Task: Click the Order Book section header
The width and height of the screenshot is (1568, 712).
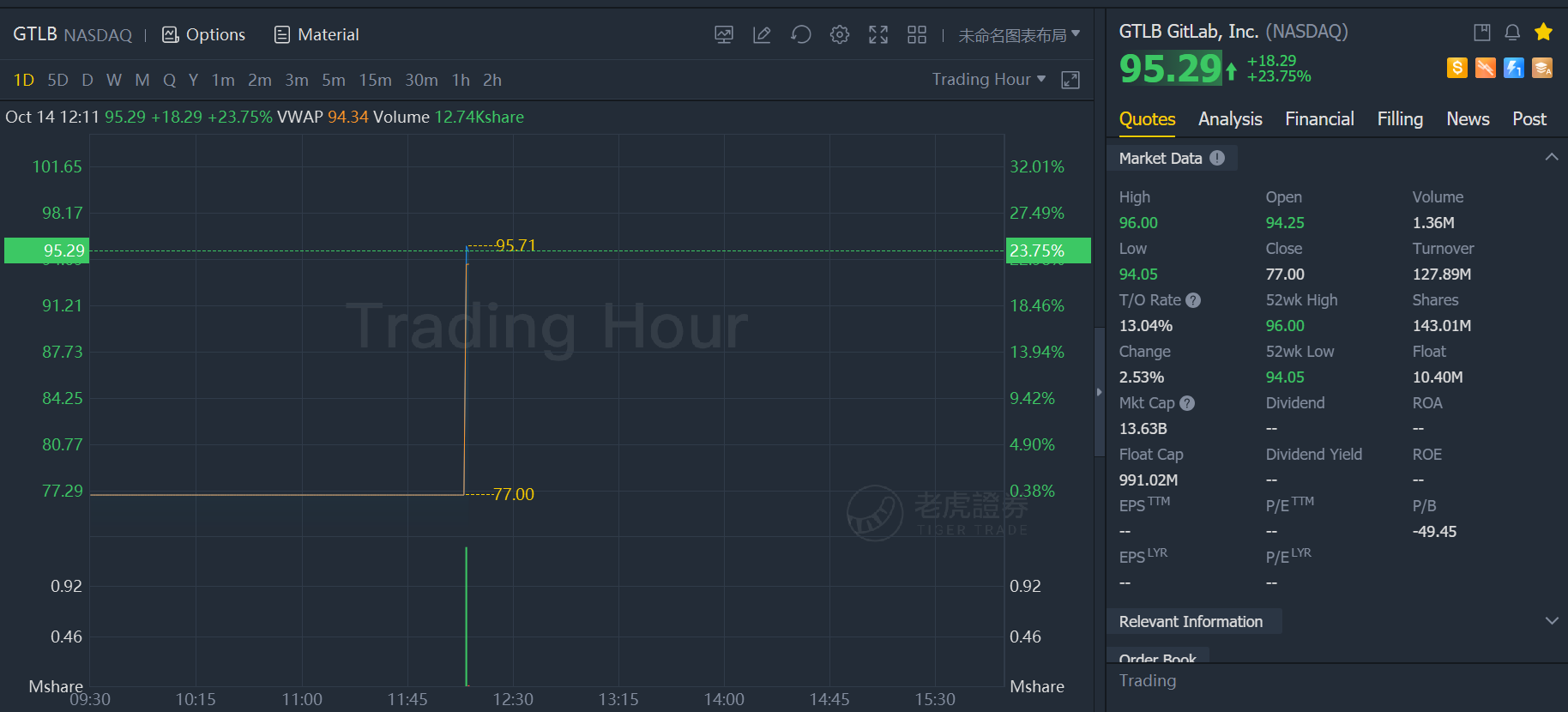Action: click(x=1158, y=658)
